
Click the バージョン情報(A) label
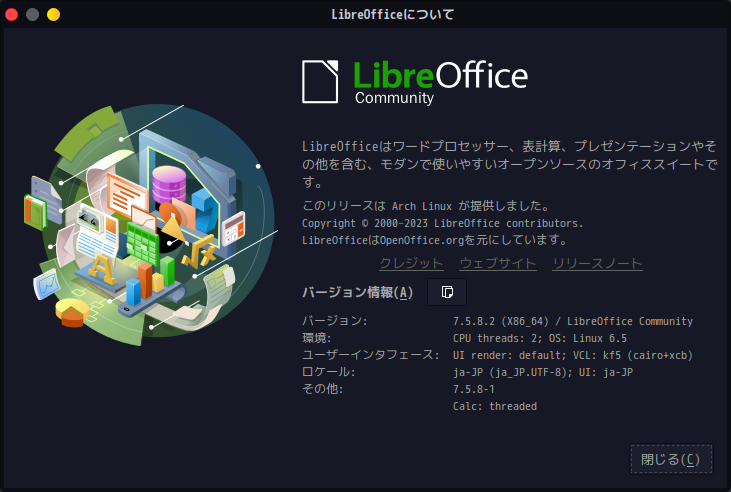pos(358,292)
